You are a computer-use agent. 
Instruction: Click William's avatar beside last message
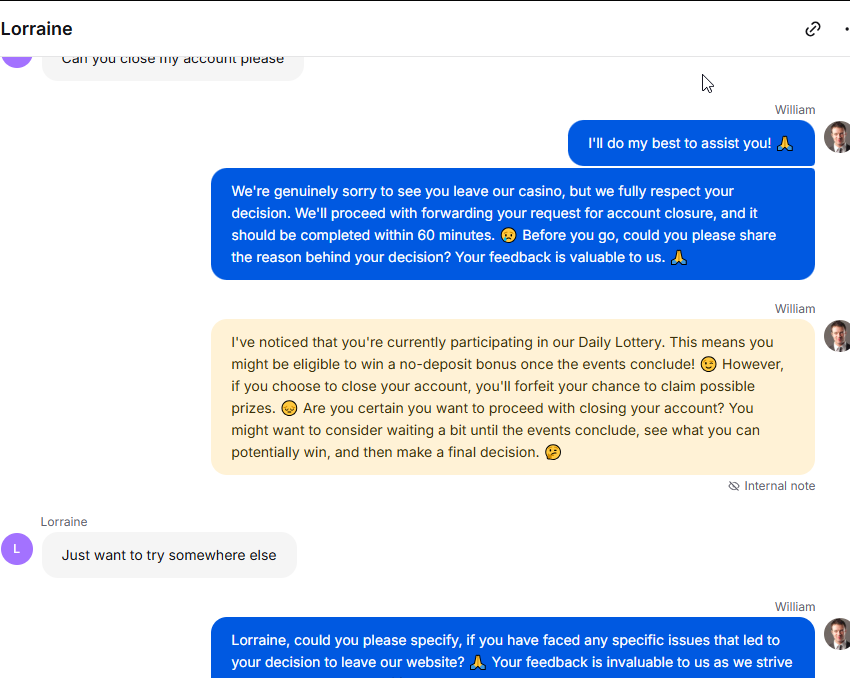pos(837,634)
